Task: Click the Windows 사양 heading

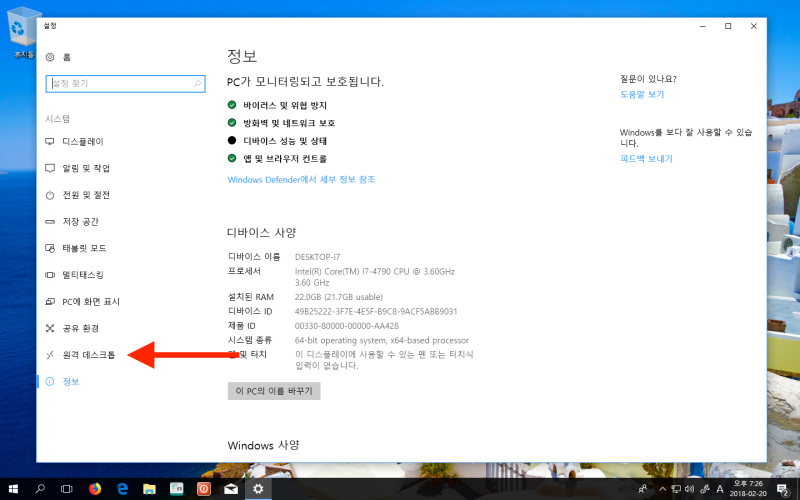Action: point(263,445)
